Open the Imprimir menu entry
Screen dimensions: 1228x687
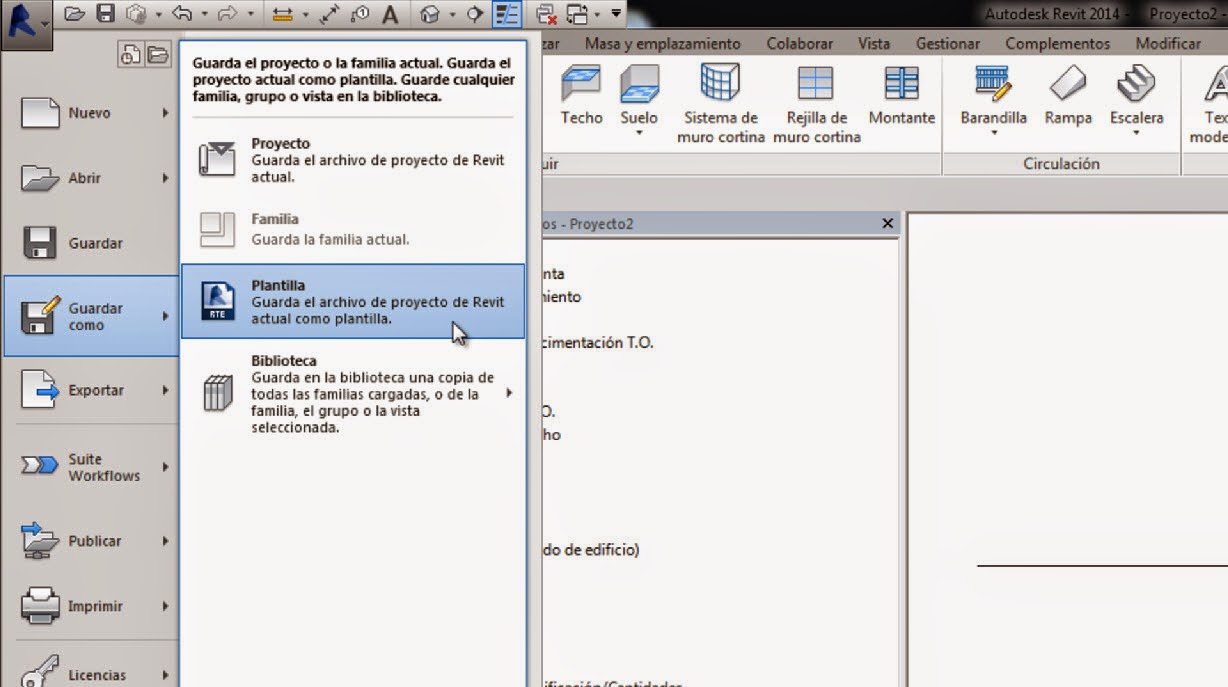[x=92, y=606]
